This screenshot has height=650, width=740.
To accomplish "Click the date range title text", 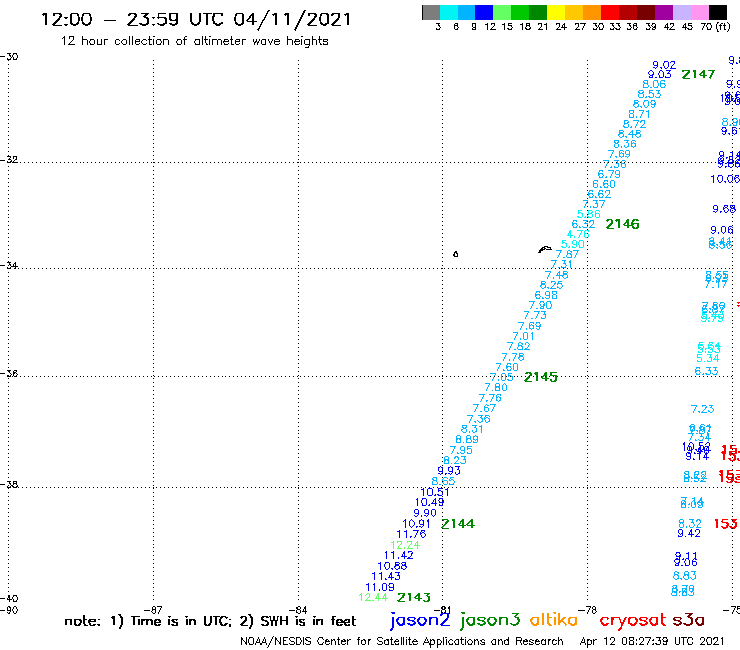I will point(196,20).
